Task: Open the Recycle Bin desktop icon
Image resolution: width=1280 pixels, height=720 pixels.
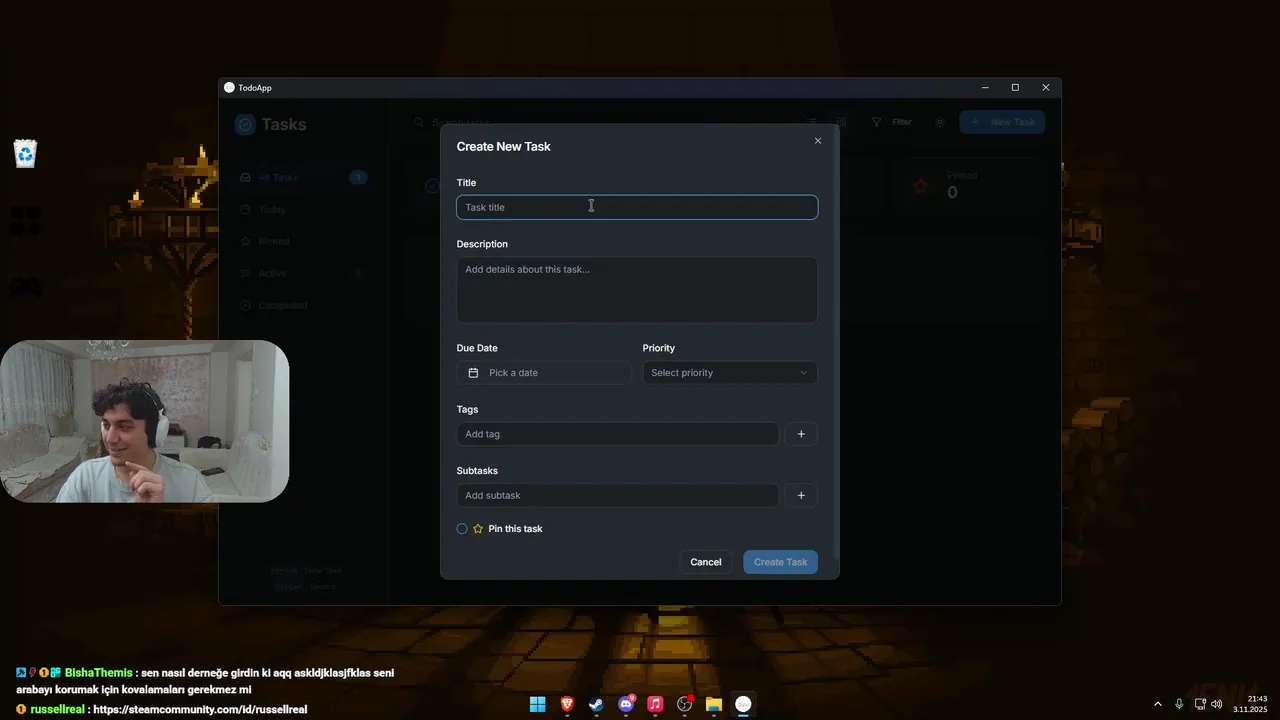Action: (25, 153)
